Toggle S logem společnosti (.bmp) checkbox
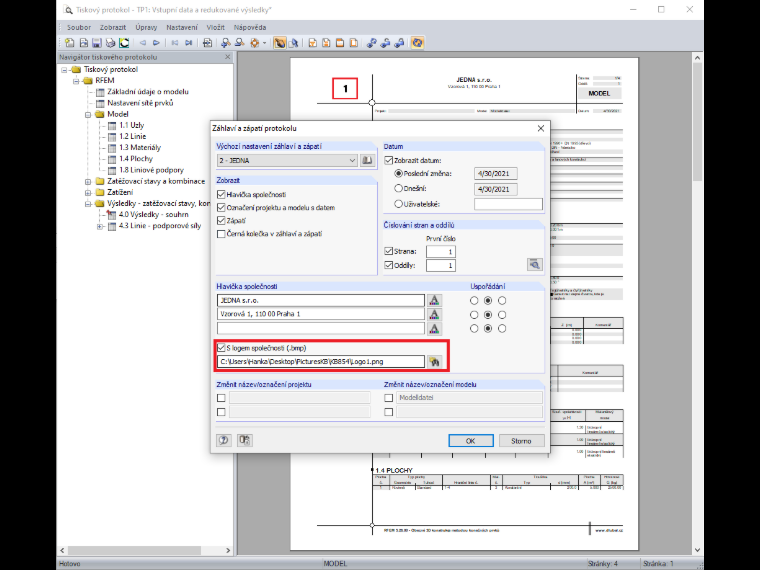Screen dimensions: 760x570 [x=222, y=348]
